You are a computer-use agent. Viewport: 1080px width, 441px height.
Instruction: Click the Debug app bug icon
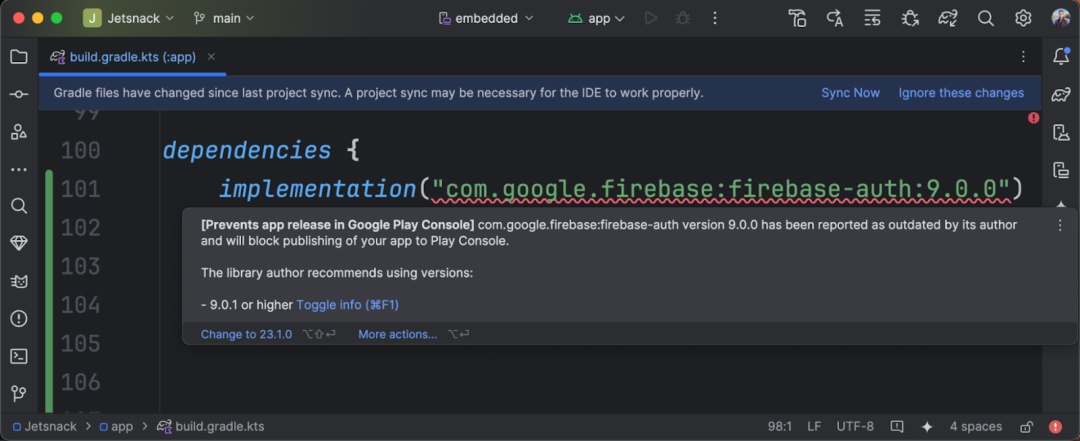click(684, 18)
